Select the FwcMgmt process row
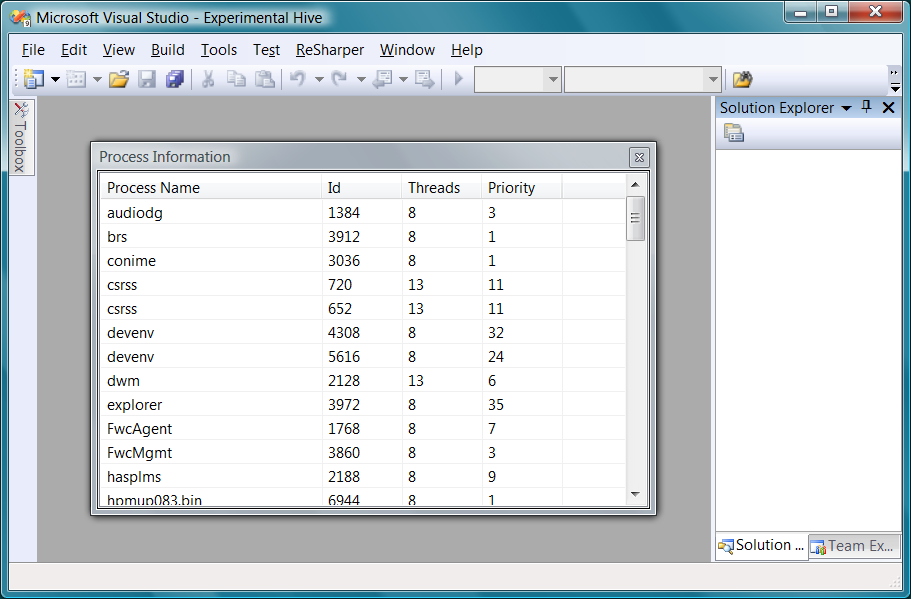The height and width of the screenshot is (599, 911). (363, 453)
